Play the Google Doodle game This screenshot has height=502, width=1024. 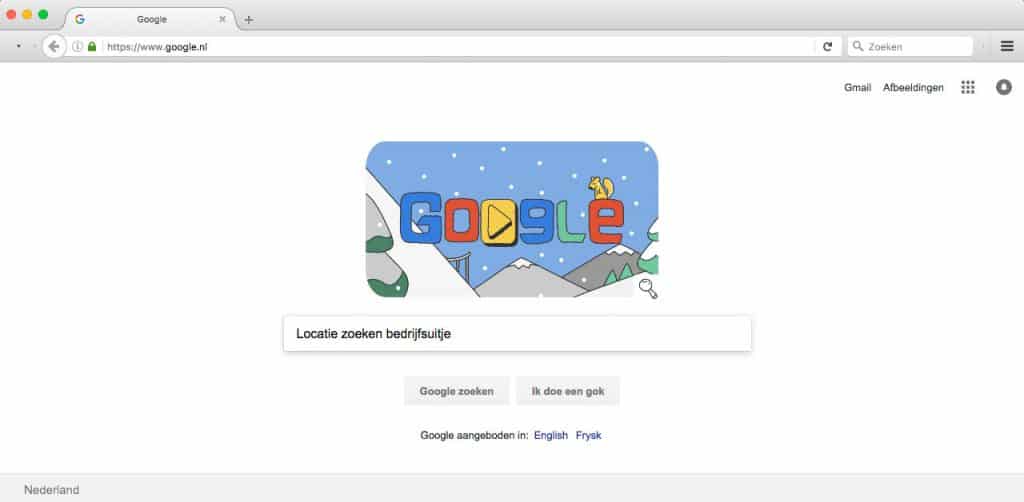500,219
